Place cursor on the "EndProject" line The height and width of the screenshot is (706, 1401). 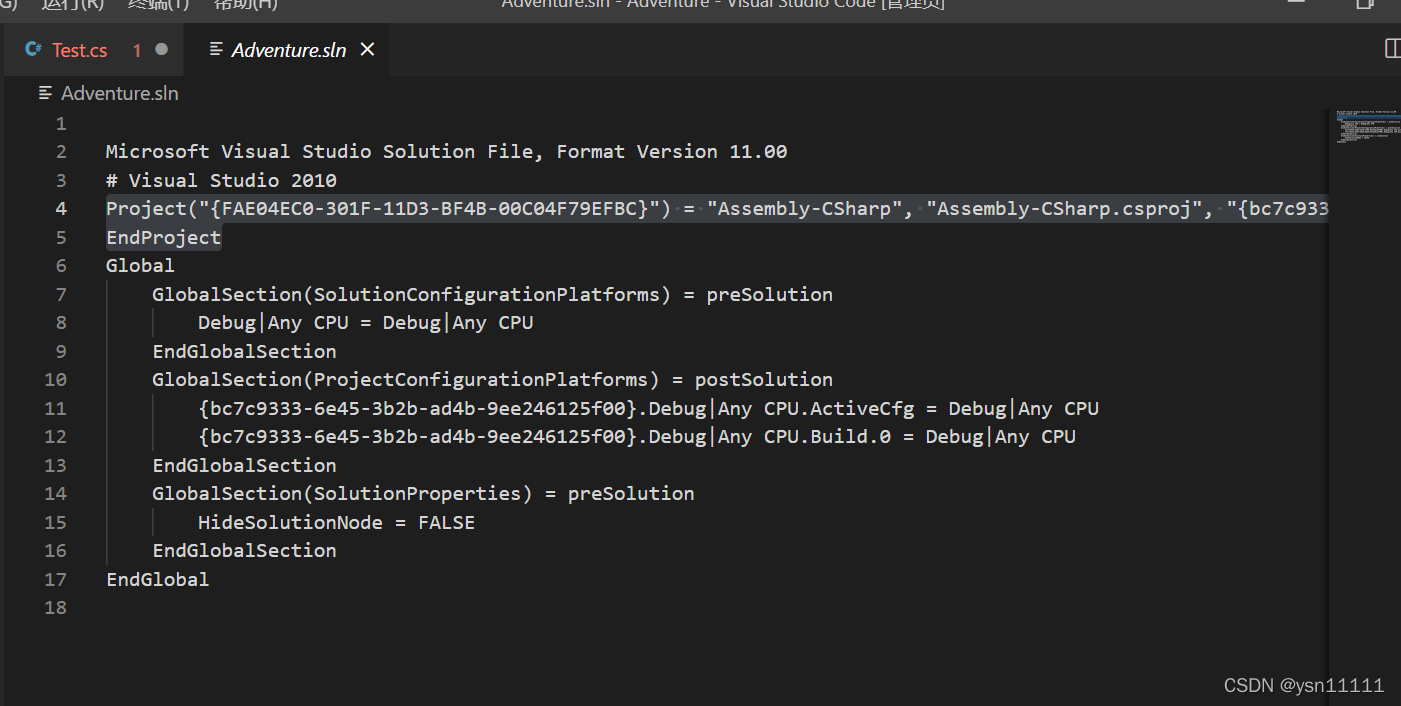coord(164,238)
